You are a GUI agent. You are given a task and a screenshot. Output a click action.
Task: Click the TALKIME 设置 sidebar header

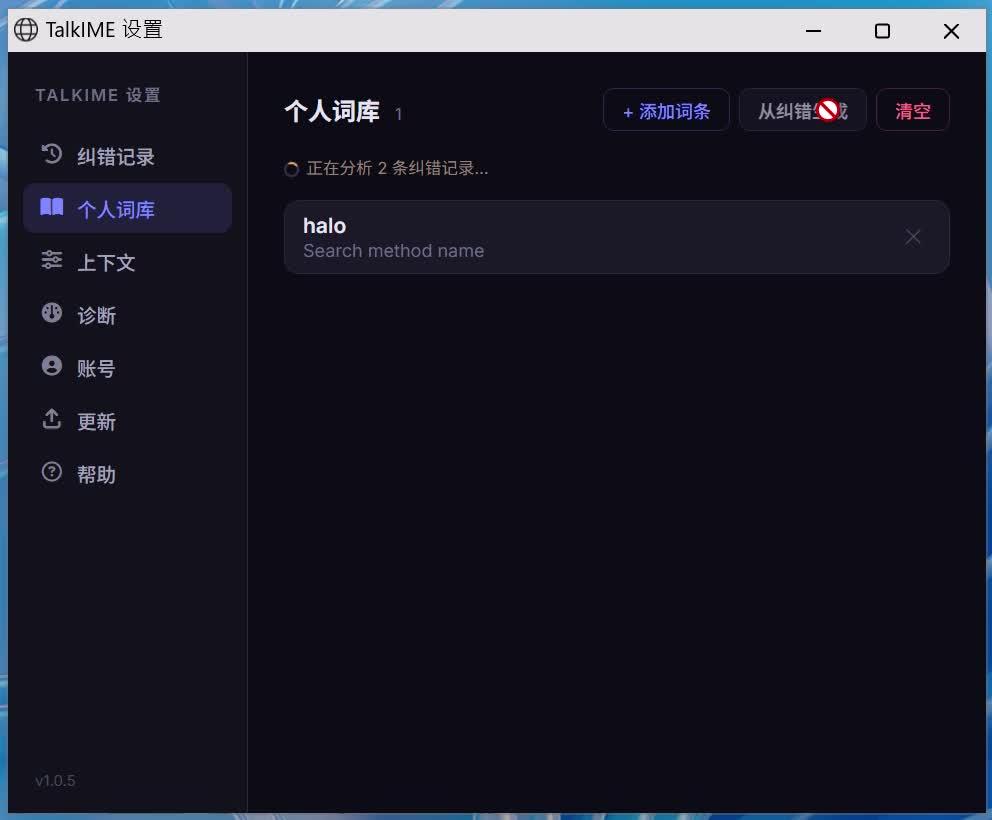coord(98,95)
